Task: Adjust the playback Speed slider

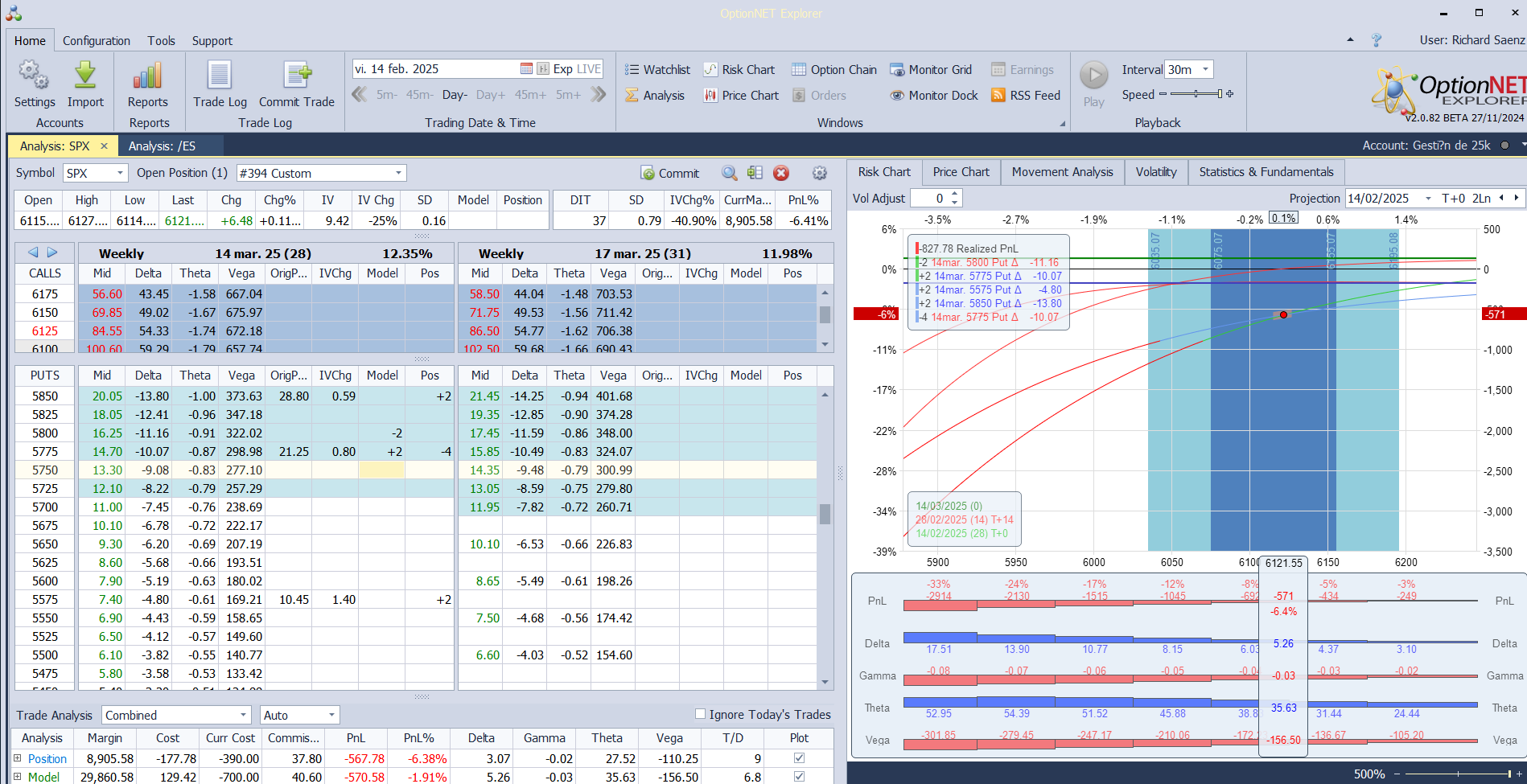Action: tap(1196, 94)
